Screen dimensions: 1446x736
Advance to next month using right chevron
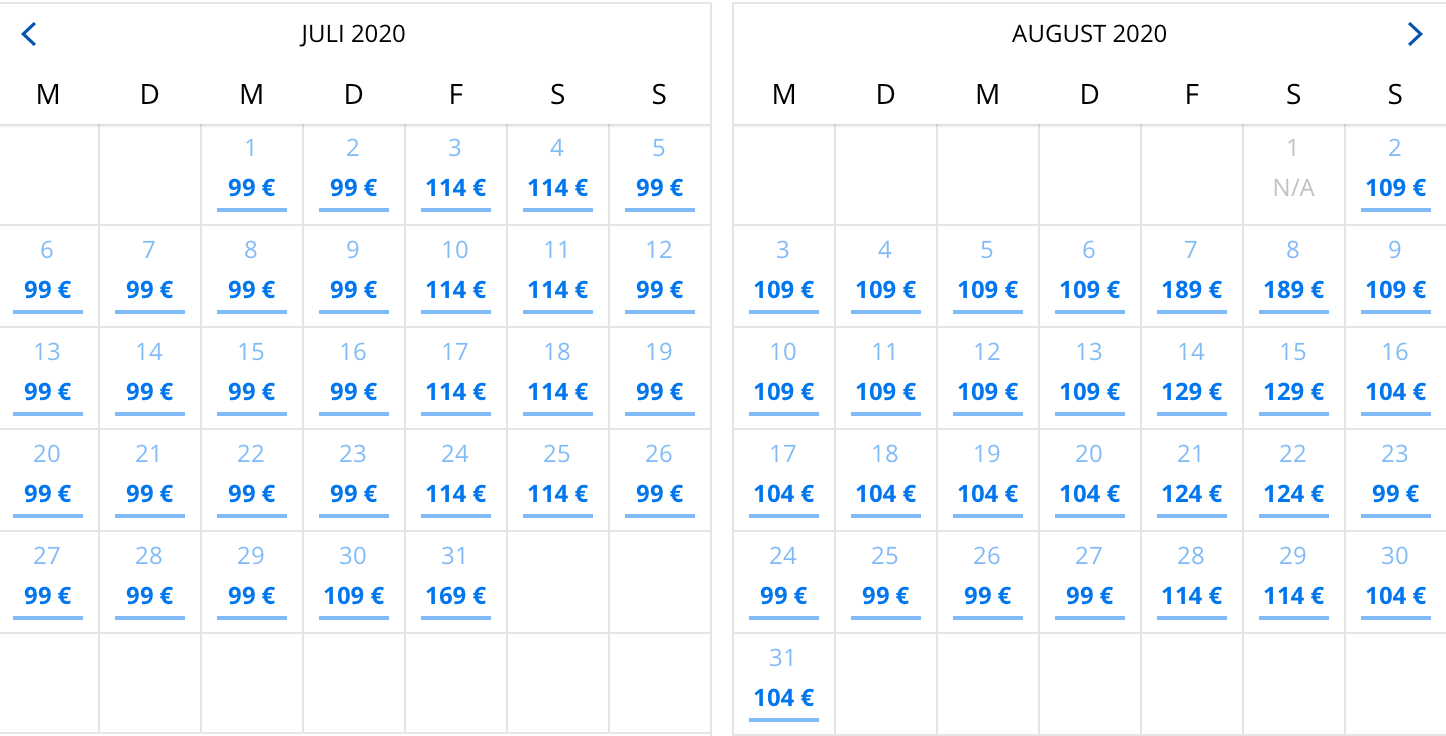[1415, 35]
